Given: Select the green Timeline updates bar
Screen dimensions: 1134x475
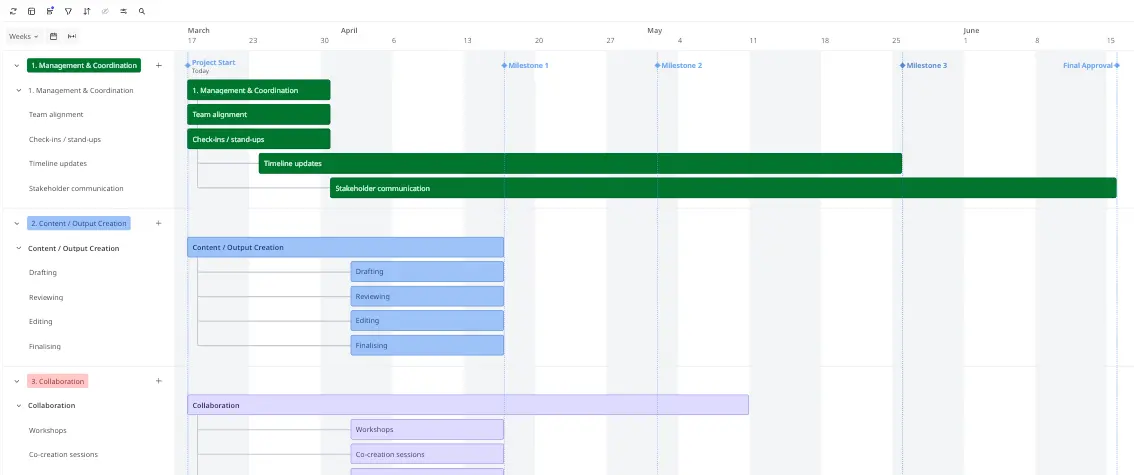Looking at the screenshot, I should pyautogui.click(x=580, y=163).
